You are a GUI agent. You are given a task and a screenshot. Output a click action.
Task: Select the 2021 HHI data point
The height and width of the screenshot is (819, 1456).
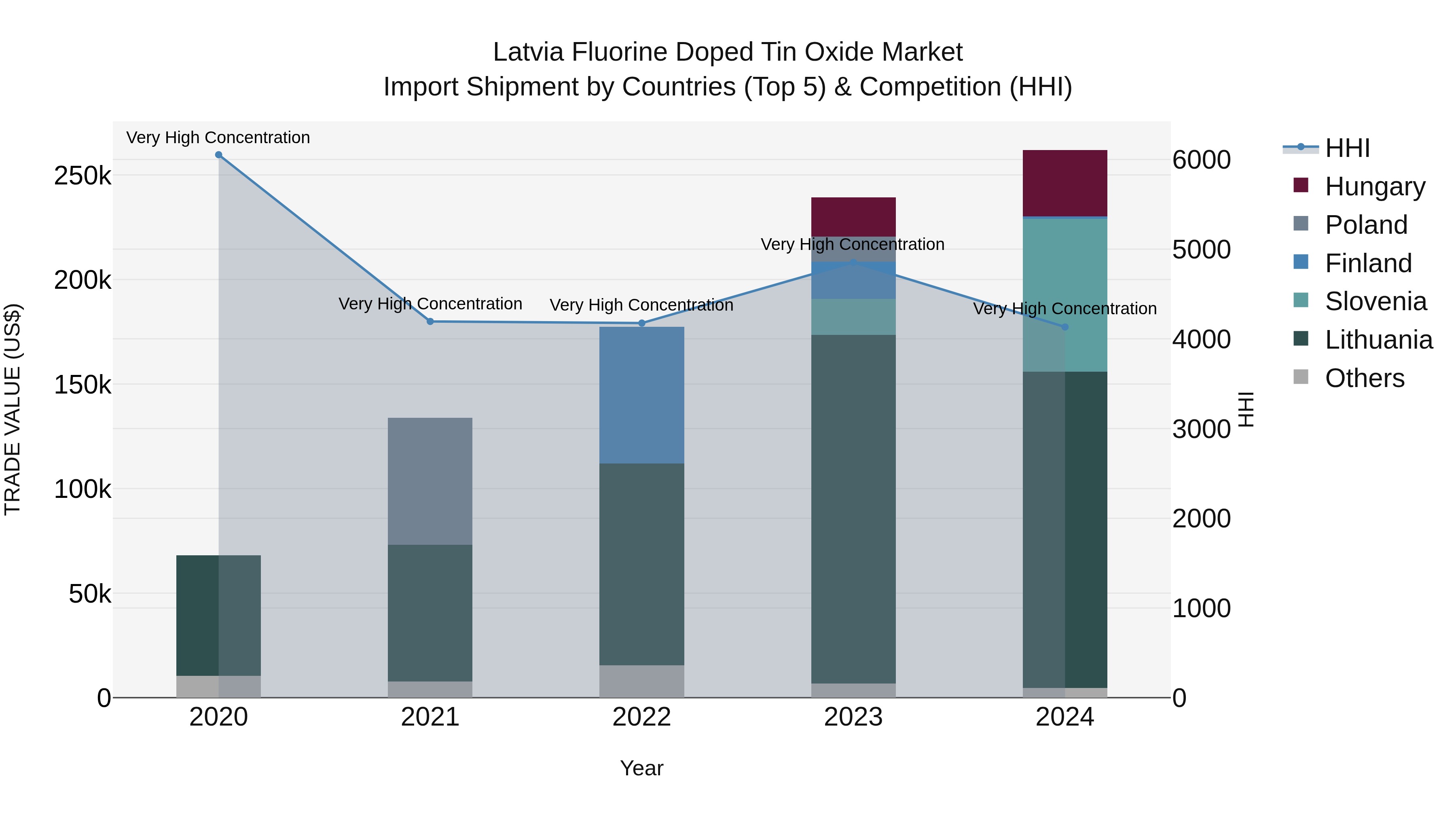(x=430, y=322)
